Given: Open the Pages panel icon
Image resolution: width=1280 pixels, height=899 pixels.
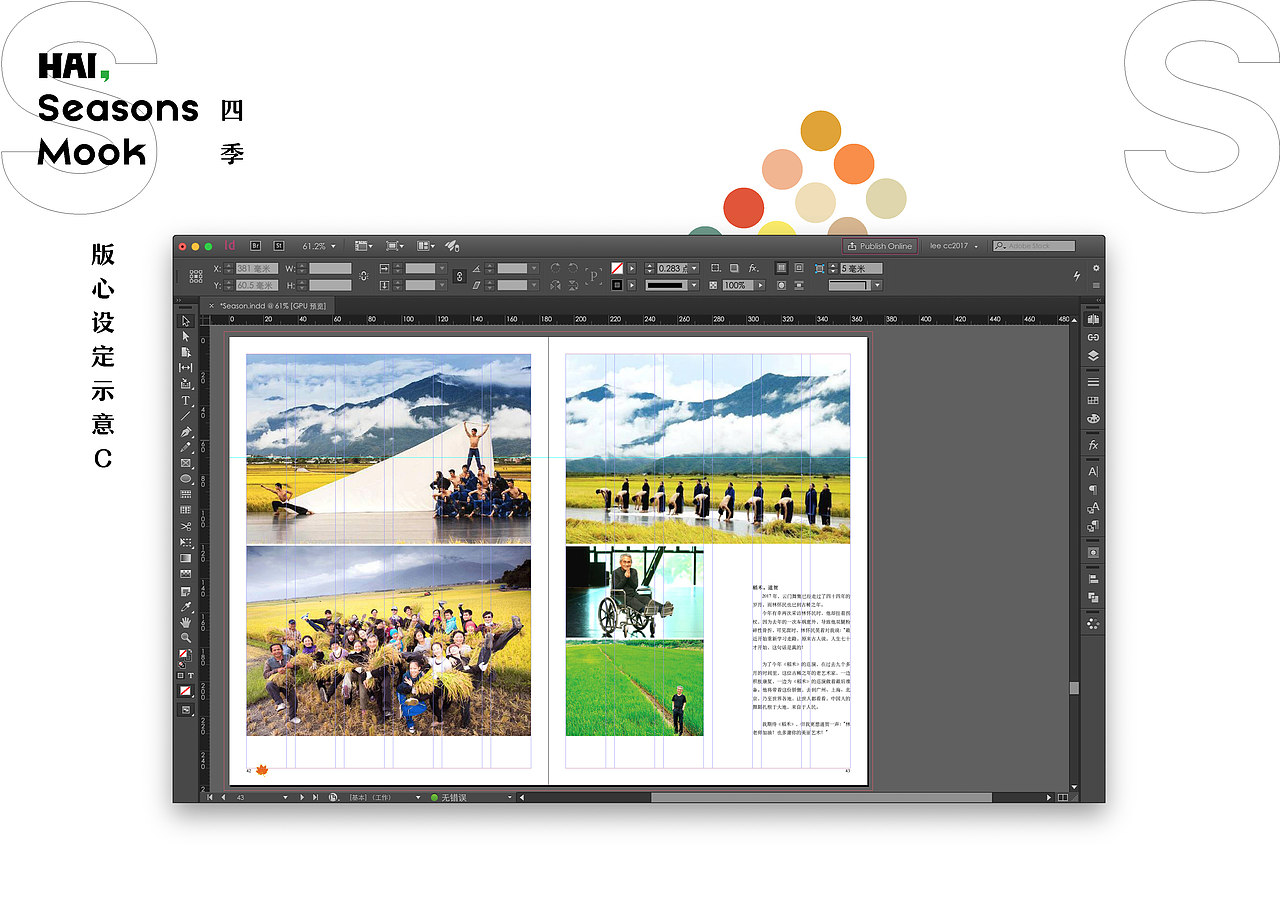Looking at the screenshot, I should tap(1093, 319).
